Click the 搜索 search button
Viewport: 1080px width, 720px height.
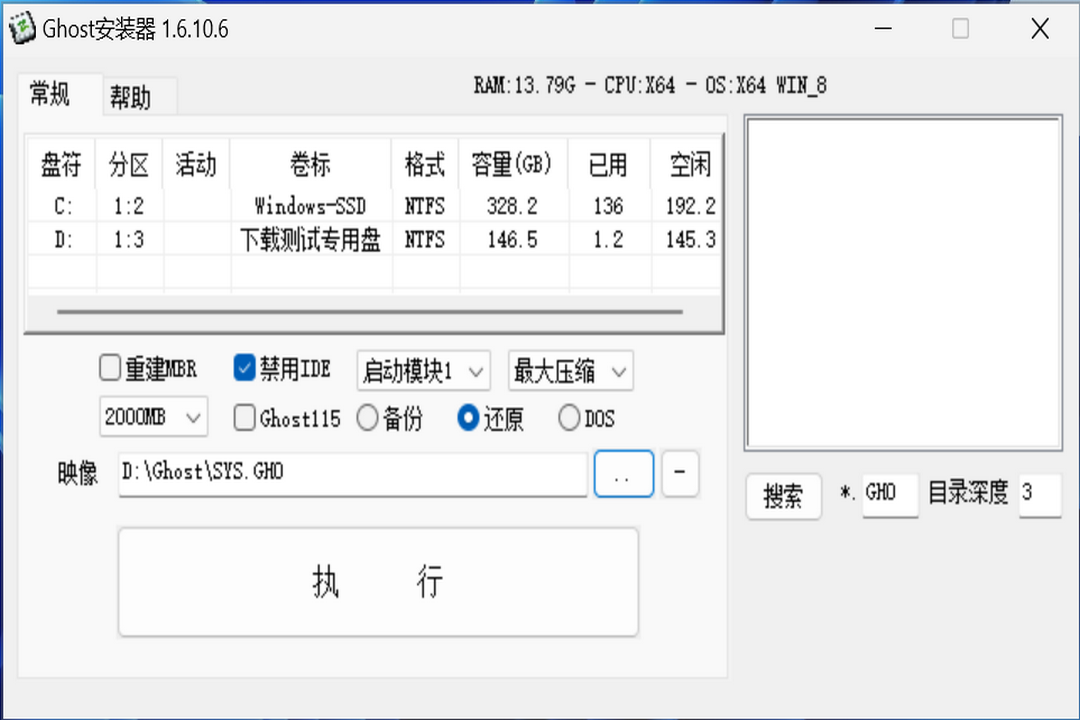pyautogui.click(x=783, y=496)
